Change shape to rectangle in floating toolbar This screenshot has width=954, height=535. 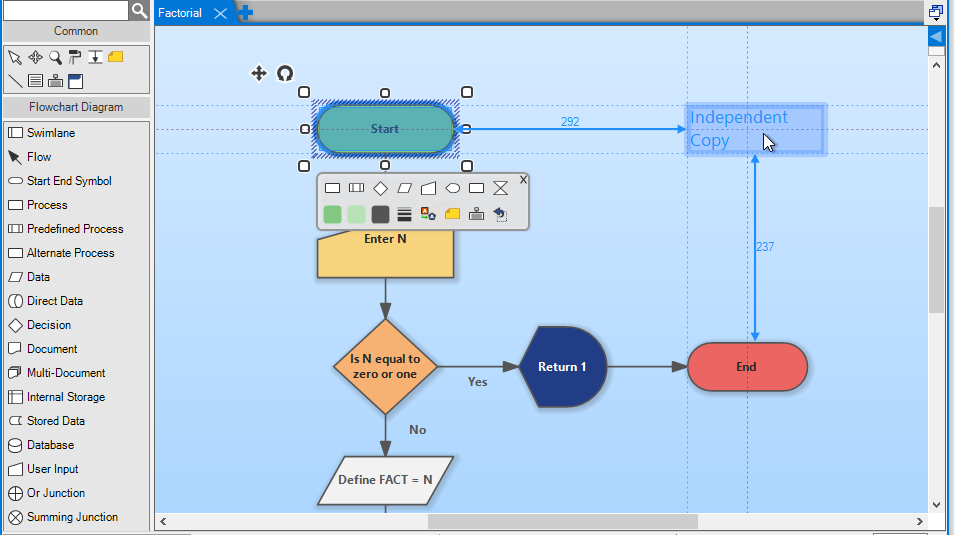tap(332, 188)
